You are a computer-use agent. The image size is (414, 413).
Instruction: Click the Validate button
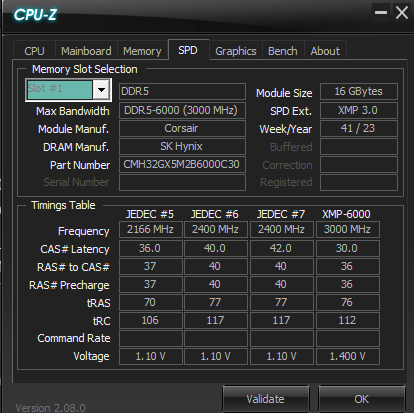point(266,399)
